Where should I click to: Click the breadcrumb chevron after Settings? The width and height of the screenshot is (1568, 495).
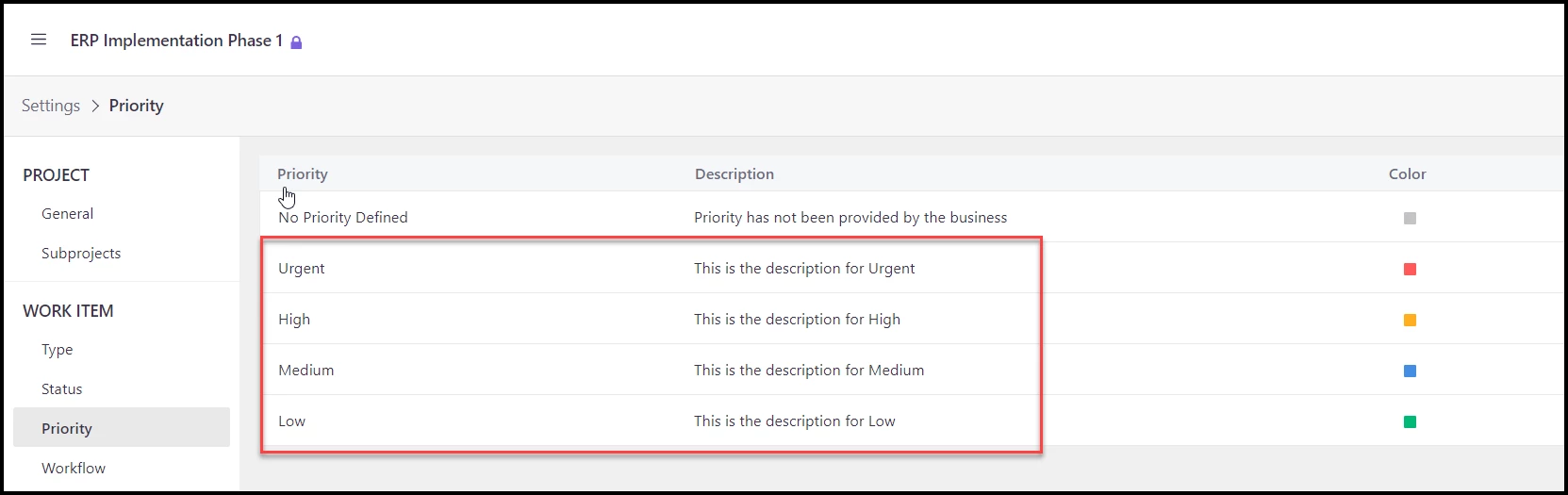tap(95, 106)
